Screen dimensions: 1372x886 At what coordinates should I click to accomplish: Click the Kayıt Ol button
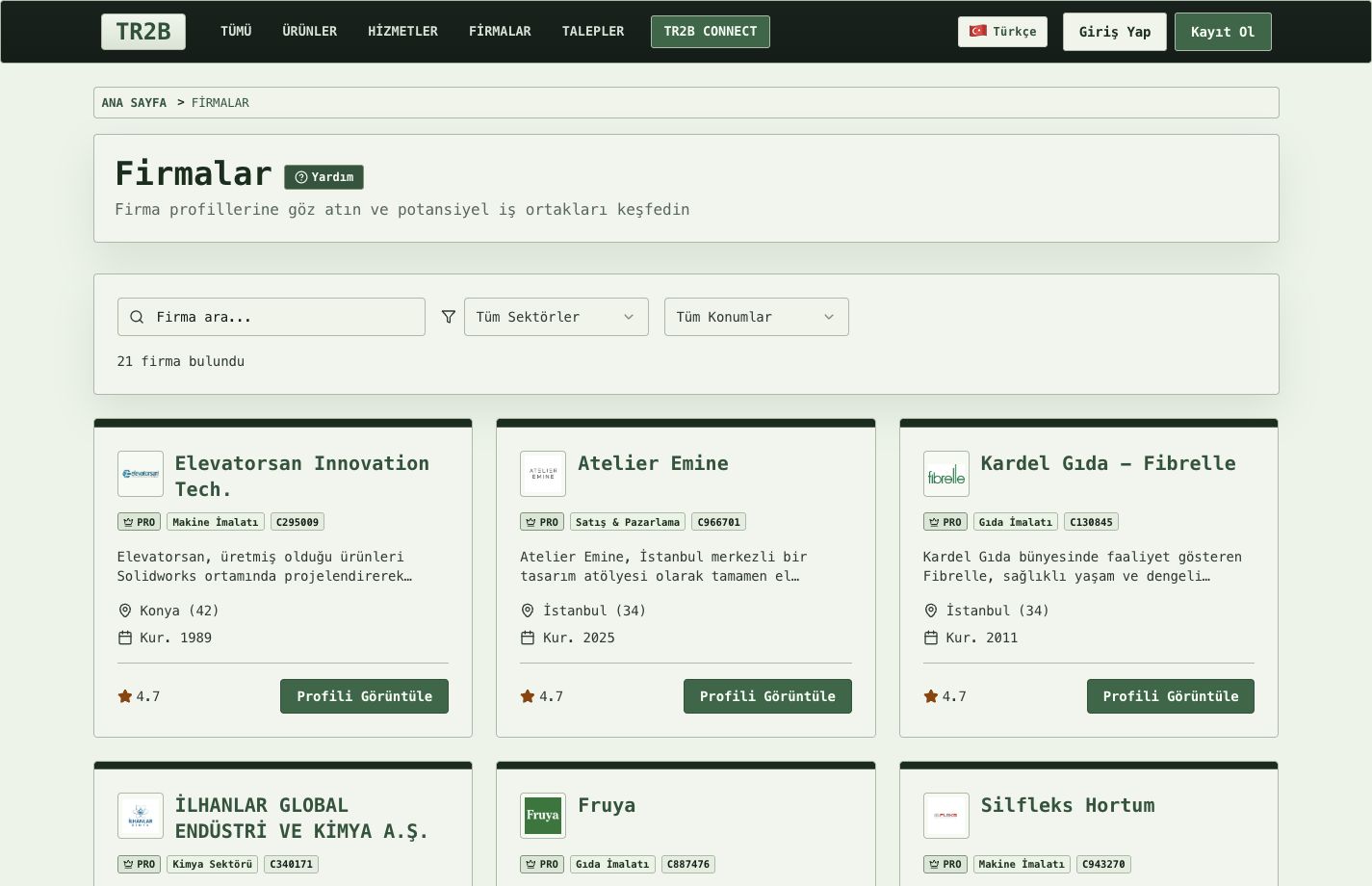click(1223, 32)
